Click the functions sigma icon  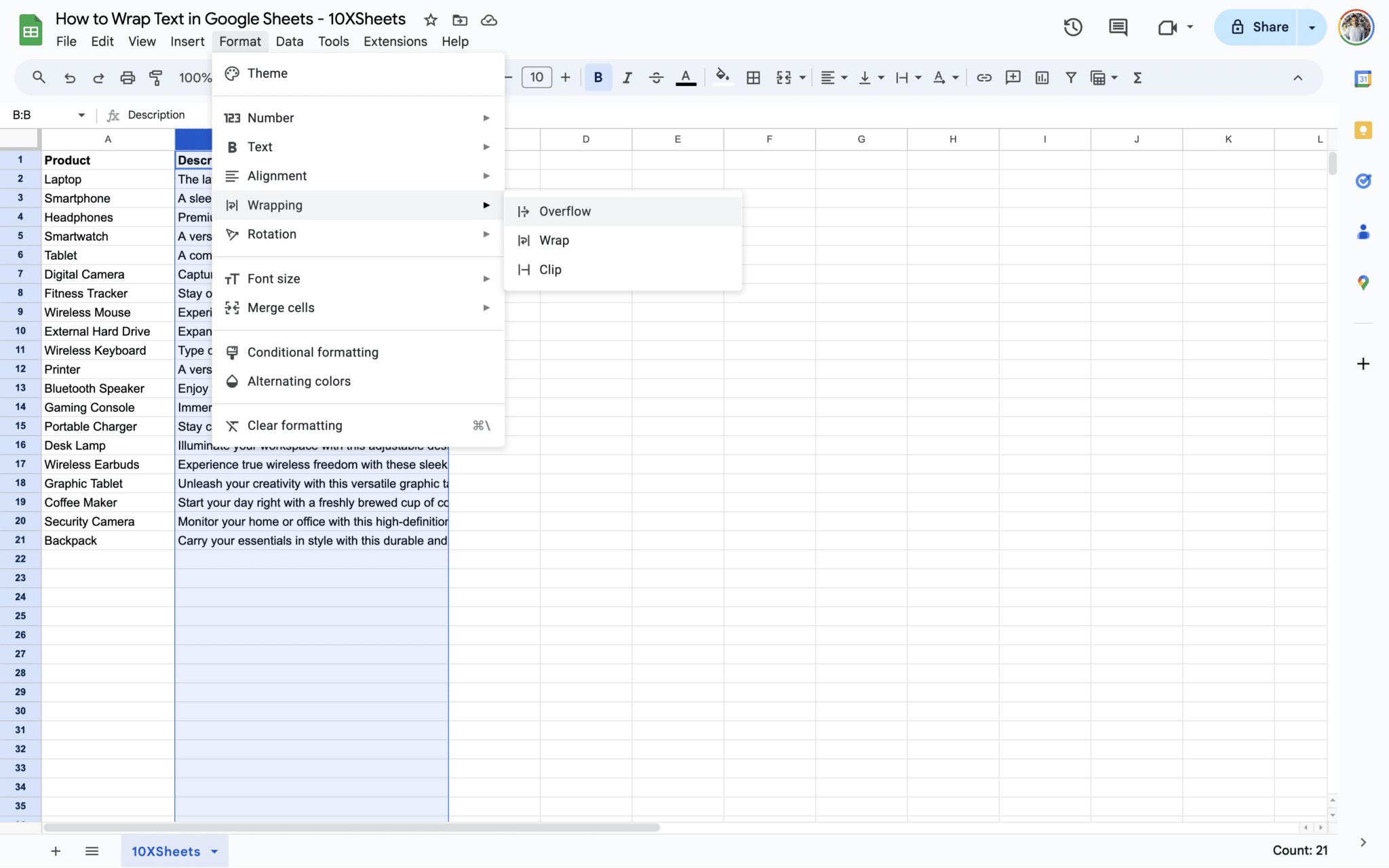pyautogui.click(x=1137, y=78)
